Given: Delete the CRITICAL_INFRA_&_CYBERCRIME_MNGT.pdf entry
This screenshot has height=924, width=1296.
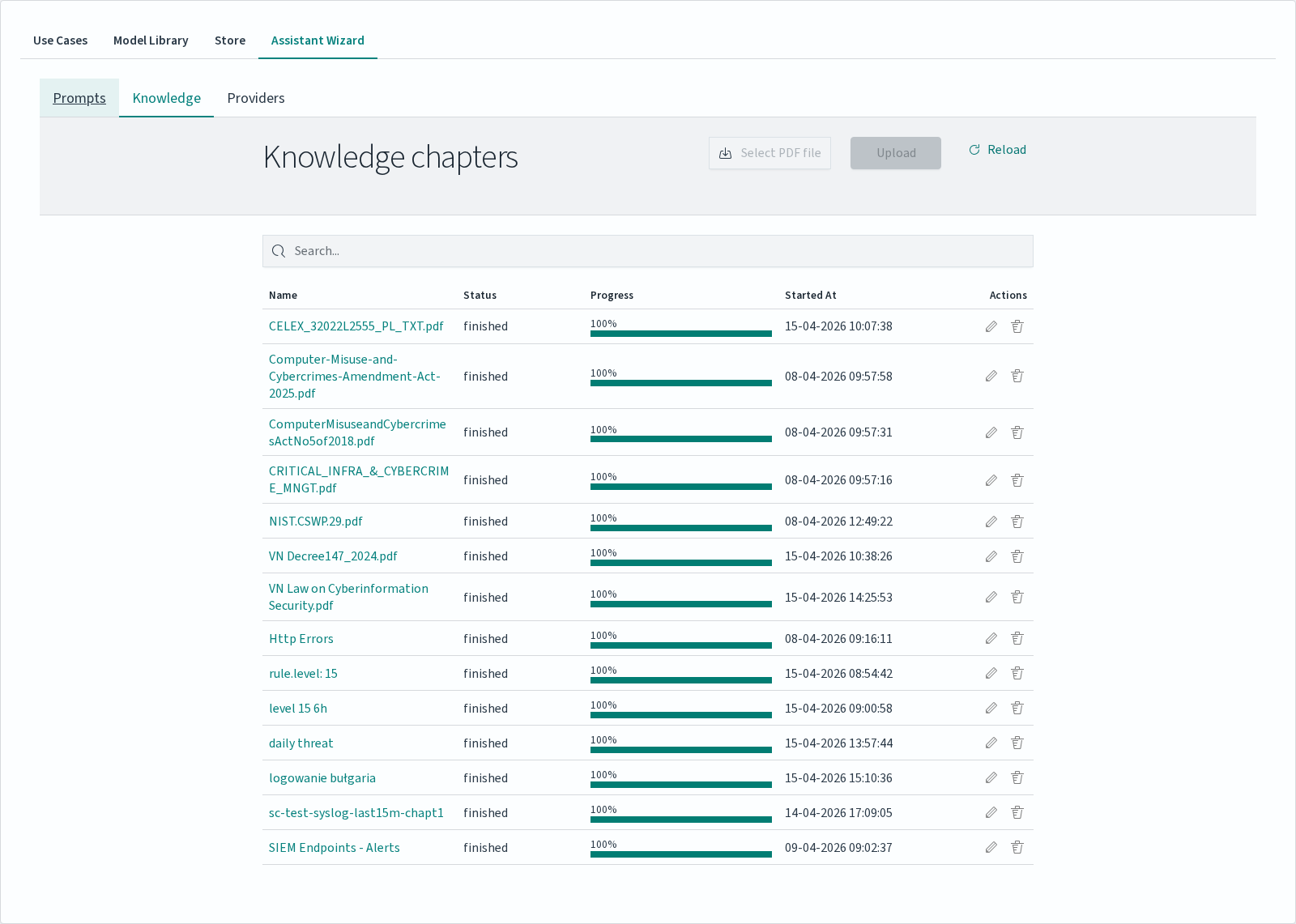Looking at the screenshot, I should [x=1017, y=480].
